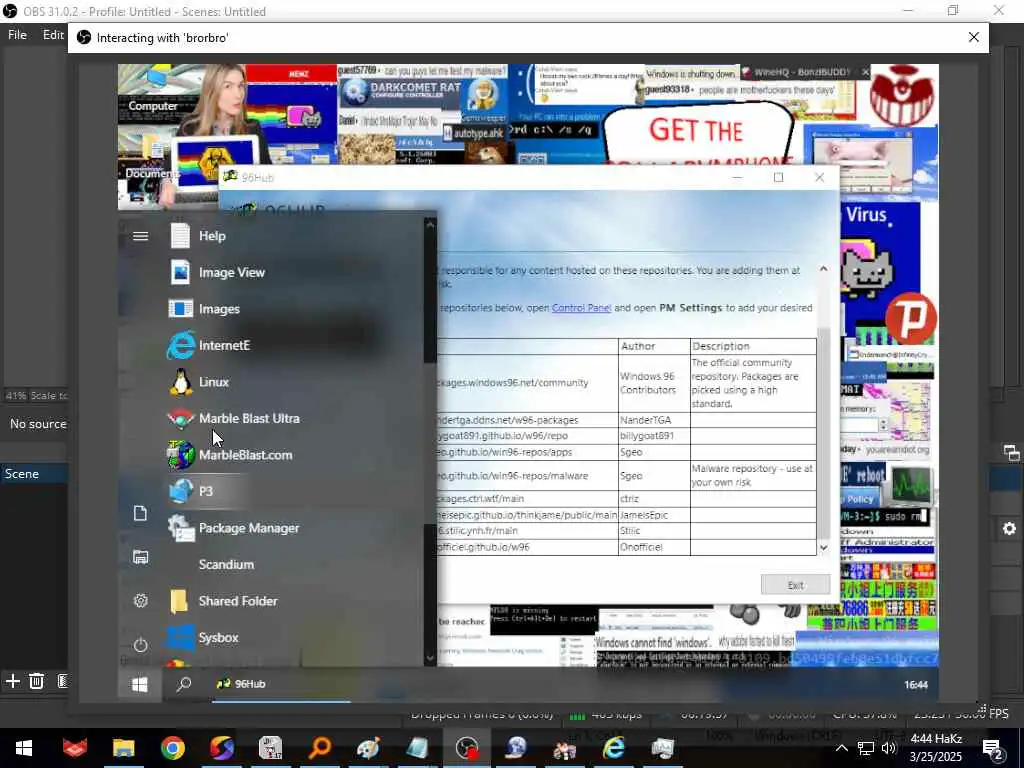Click the 96Hub content scrollbar up arrow
This screenshot has width=1024, height=768.
click(824, 268)
